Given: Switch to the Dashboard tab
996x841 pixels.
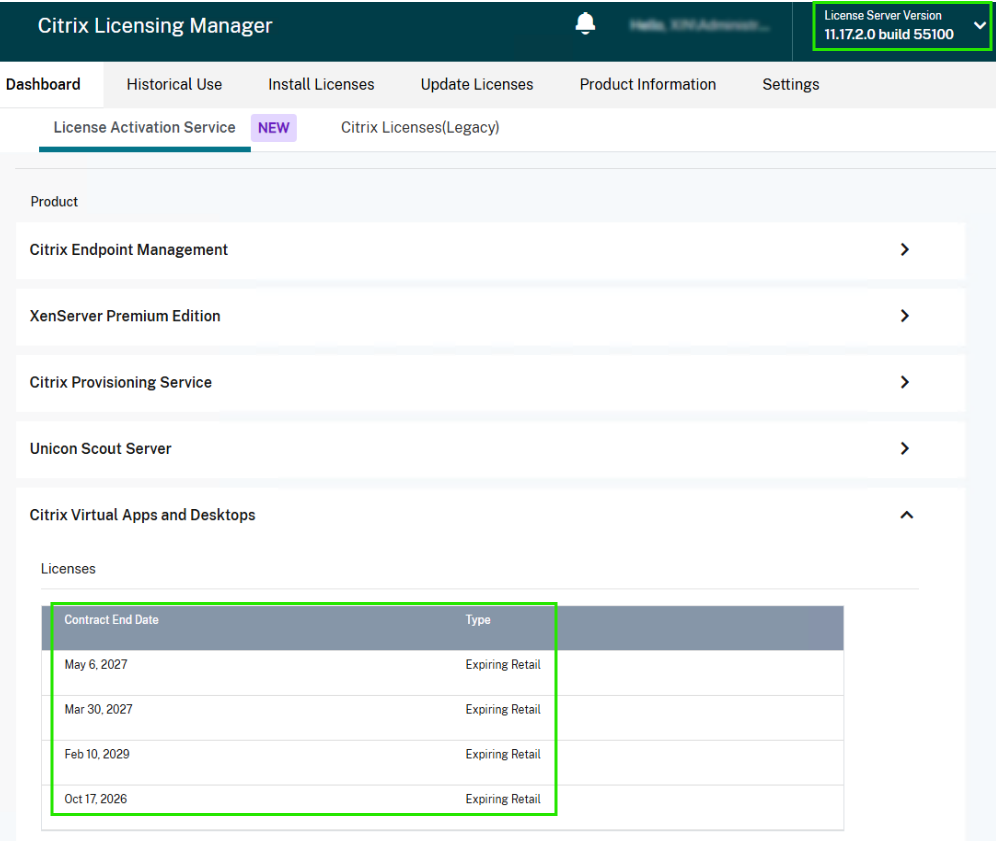Looking at the screenshot, I should (43, 84).
